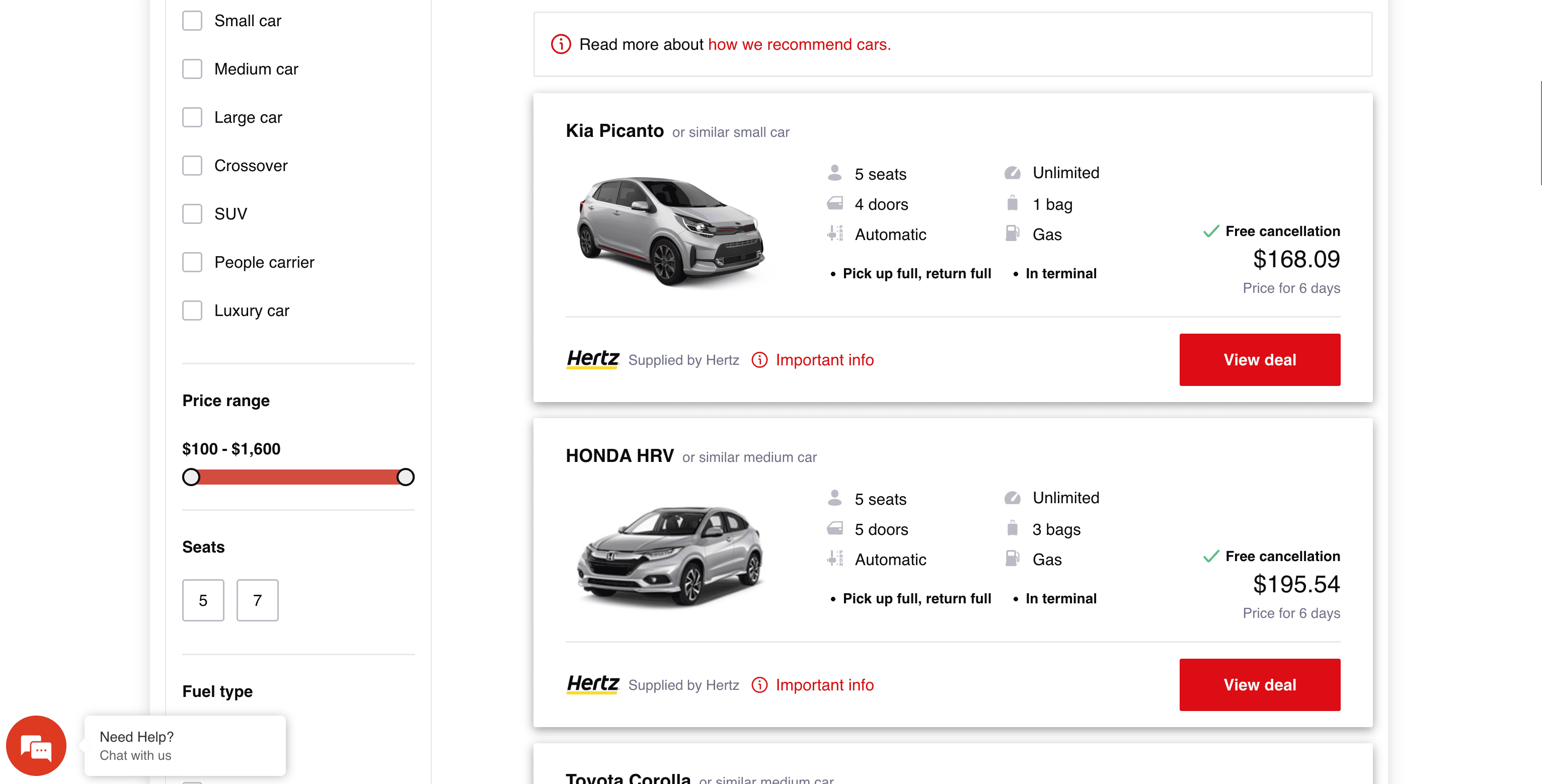
Task: Check the Small car filter
Action: tap(192, 21)
